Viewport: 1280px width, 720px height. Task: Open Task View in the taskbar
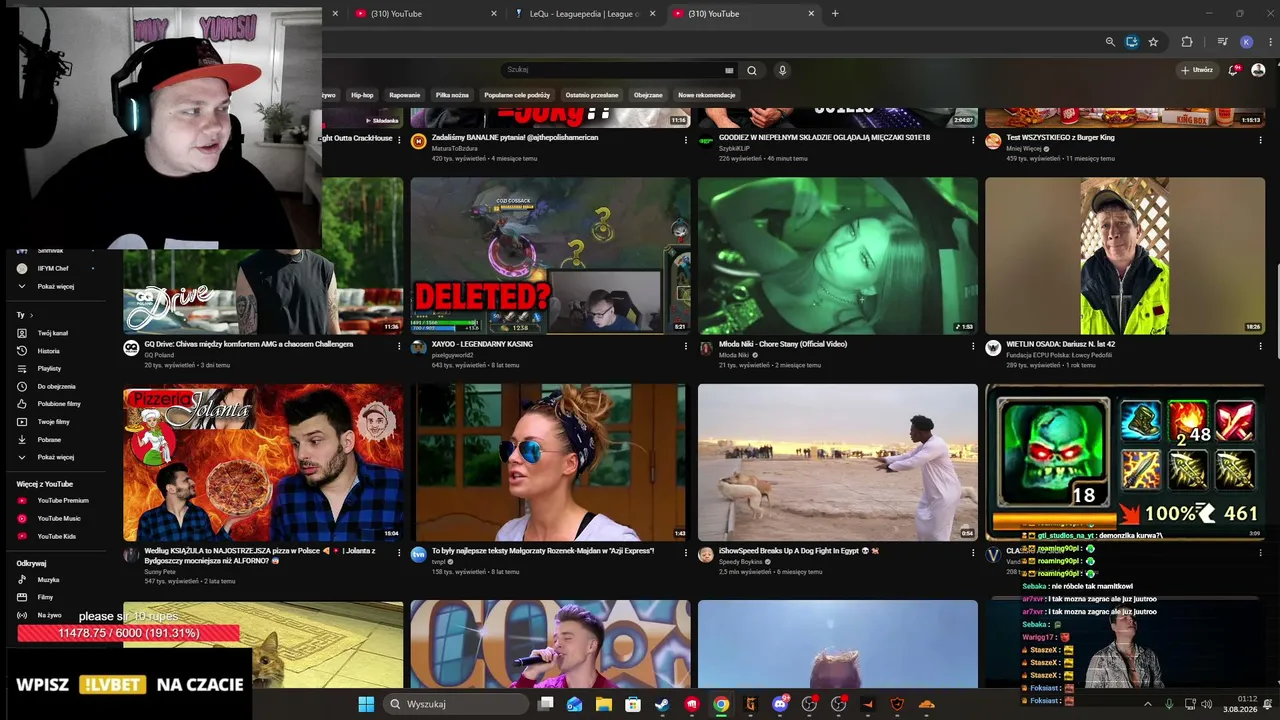545,704
